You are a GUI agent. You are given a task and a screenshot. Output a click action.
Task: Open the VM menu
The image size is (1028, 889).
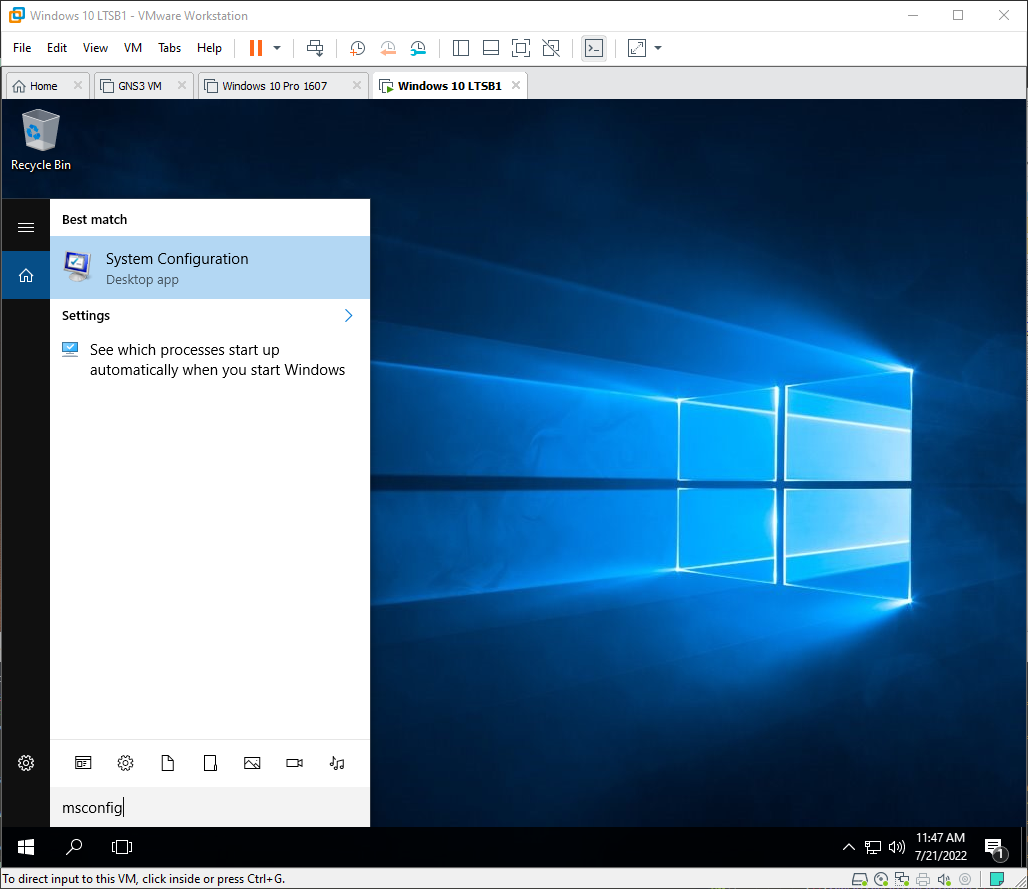click(132, 48)
